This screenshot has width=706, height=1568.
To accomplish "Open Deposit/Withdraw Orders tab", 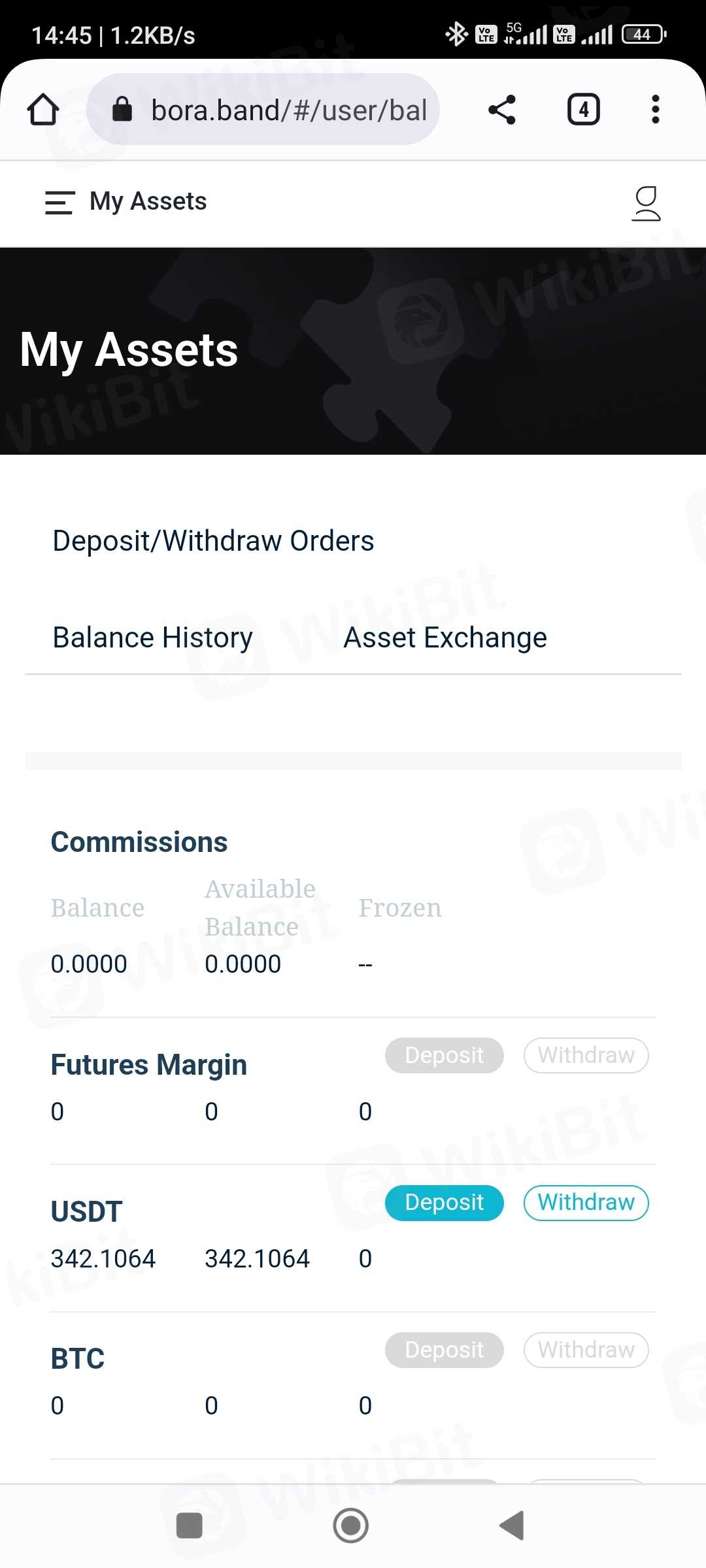I will 213,541.
